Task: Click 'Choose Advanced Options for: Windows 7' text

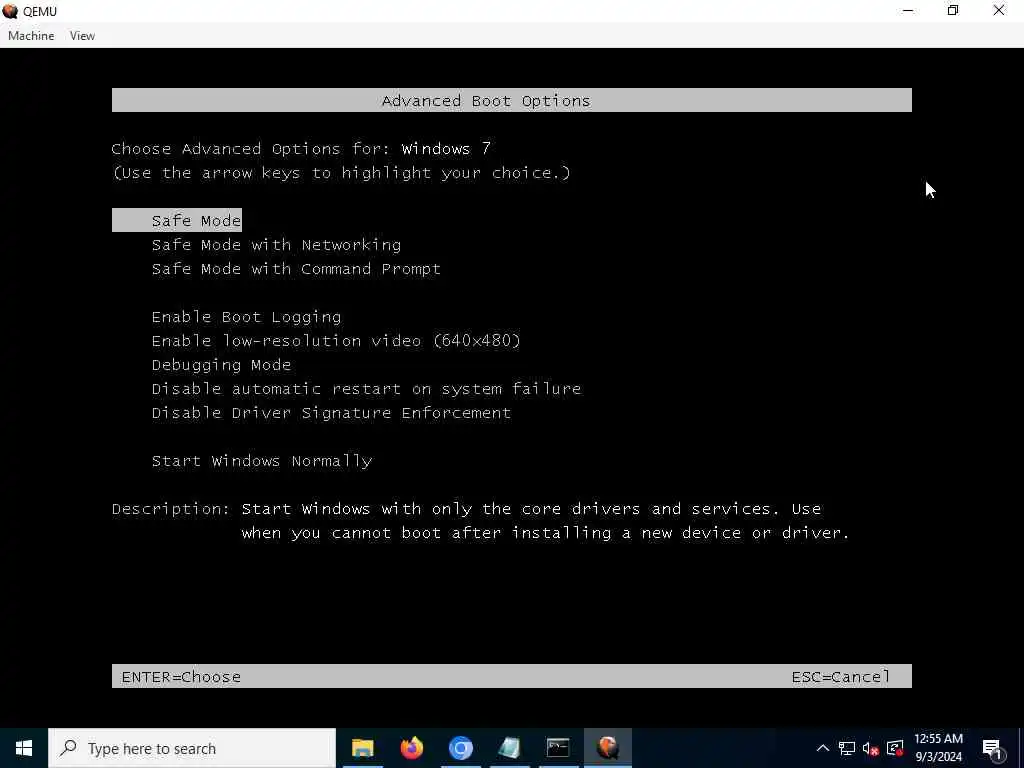Action: tap(301, 149)
